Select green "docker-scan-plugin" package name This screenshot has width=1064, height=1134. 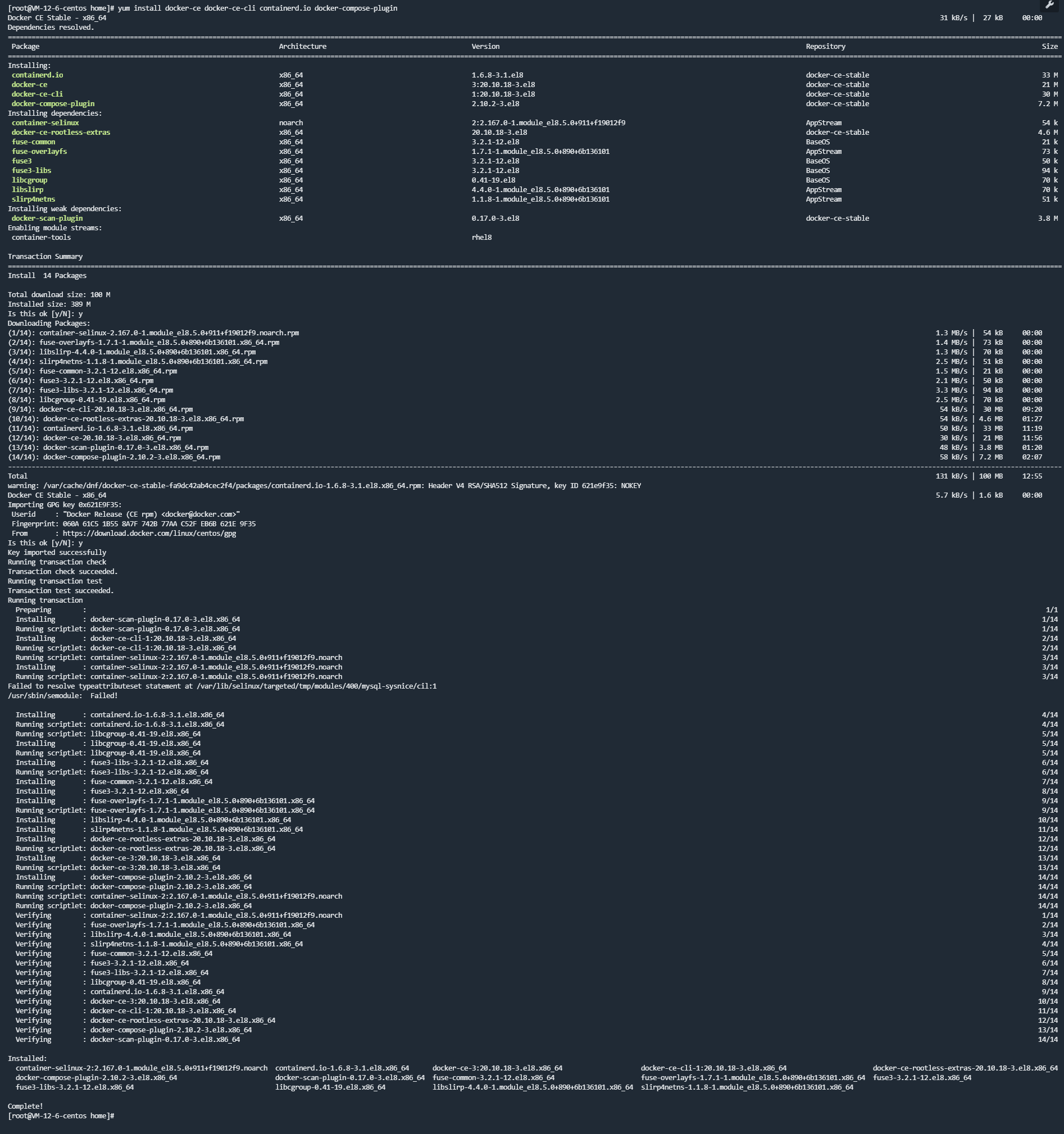[x=47, y=218]
